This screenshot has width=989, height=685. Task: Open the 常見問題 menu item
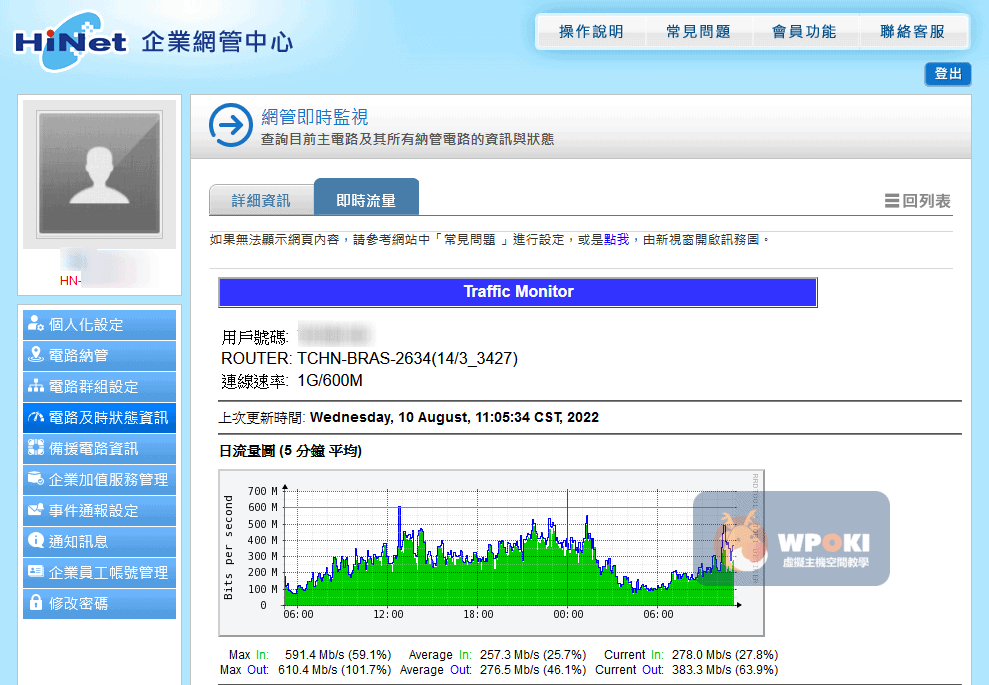698,32
